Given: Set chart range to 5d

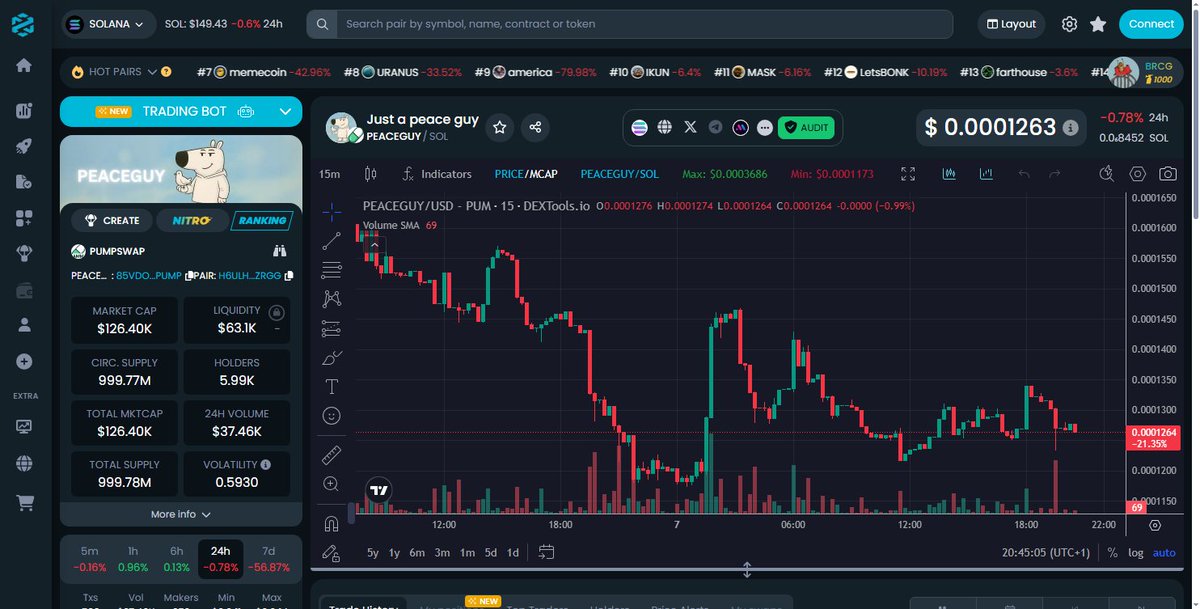Looking at the screenshot, I should click(x=491, y=552).
